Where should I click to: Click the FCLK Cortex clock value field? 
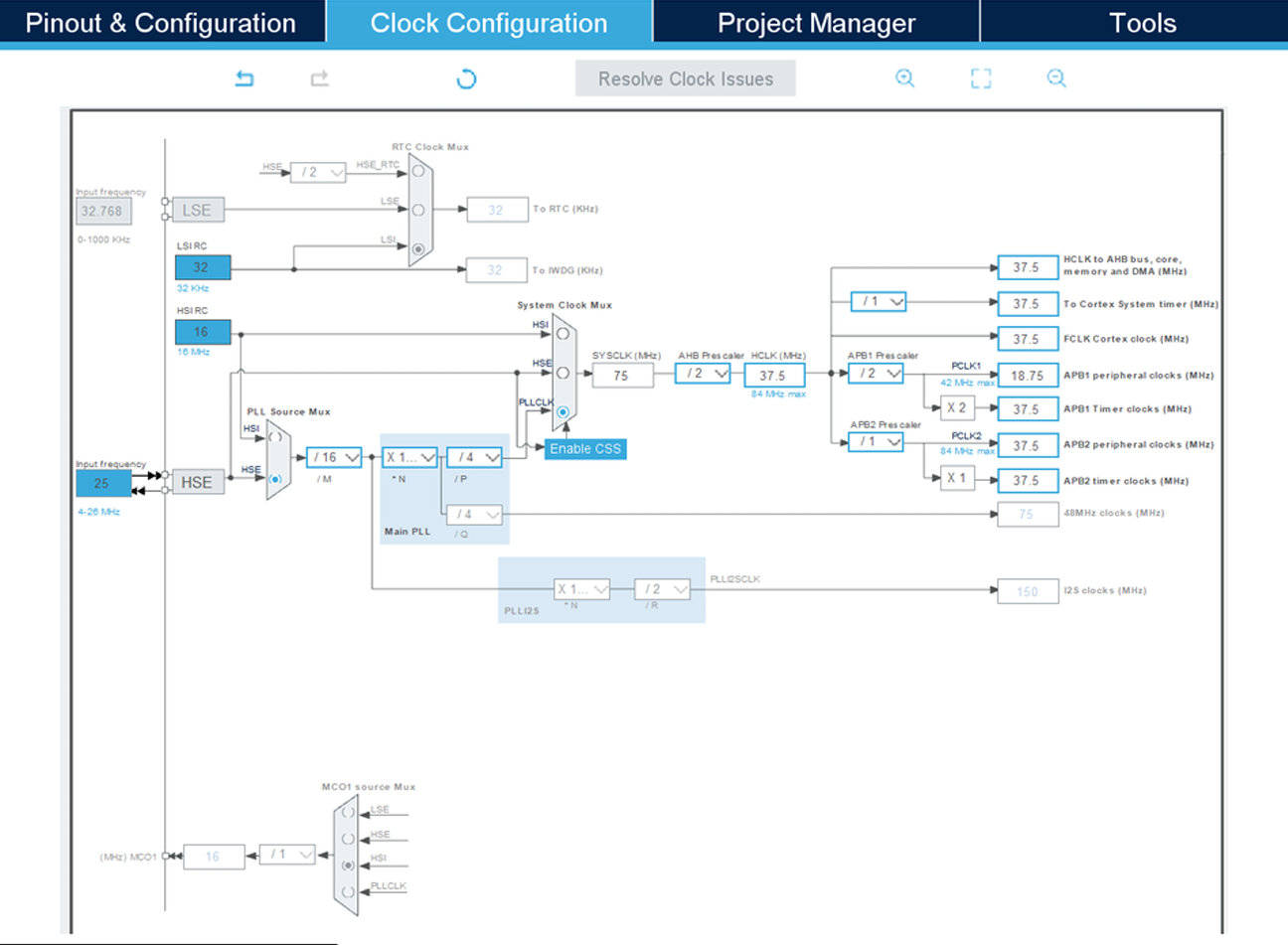coord(1028,339)
